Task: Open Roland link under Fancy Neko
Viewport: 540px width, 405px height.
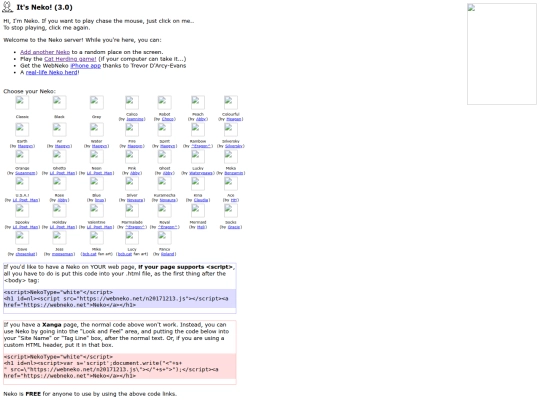Action: click(x=167, y=254)
